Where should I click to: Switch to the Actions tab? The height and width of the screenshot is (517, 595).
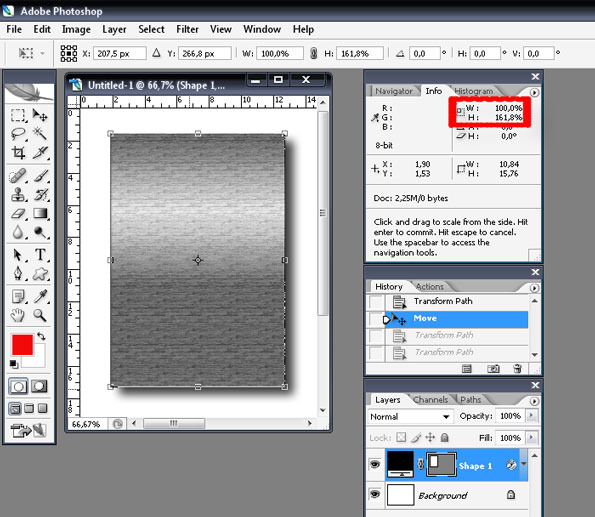[430, 287]
